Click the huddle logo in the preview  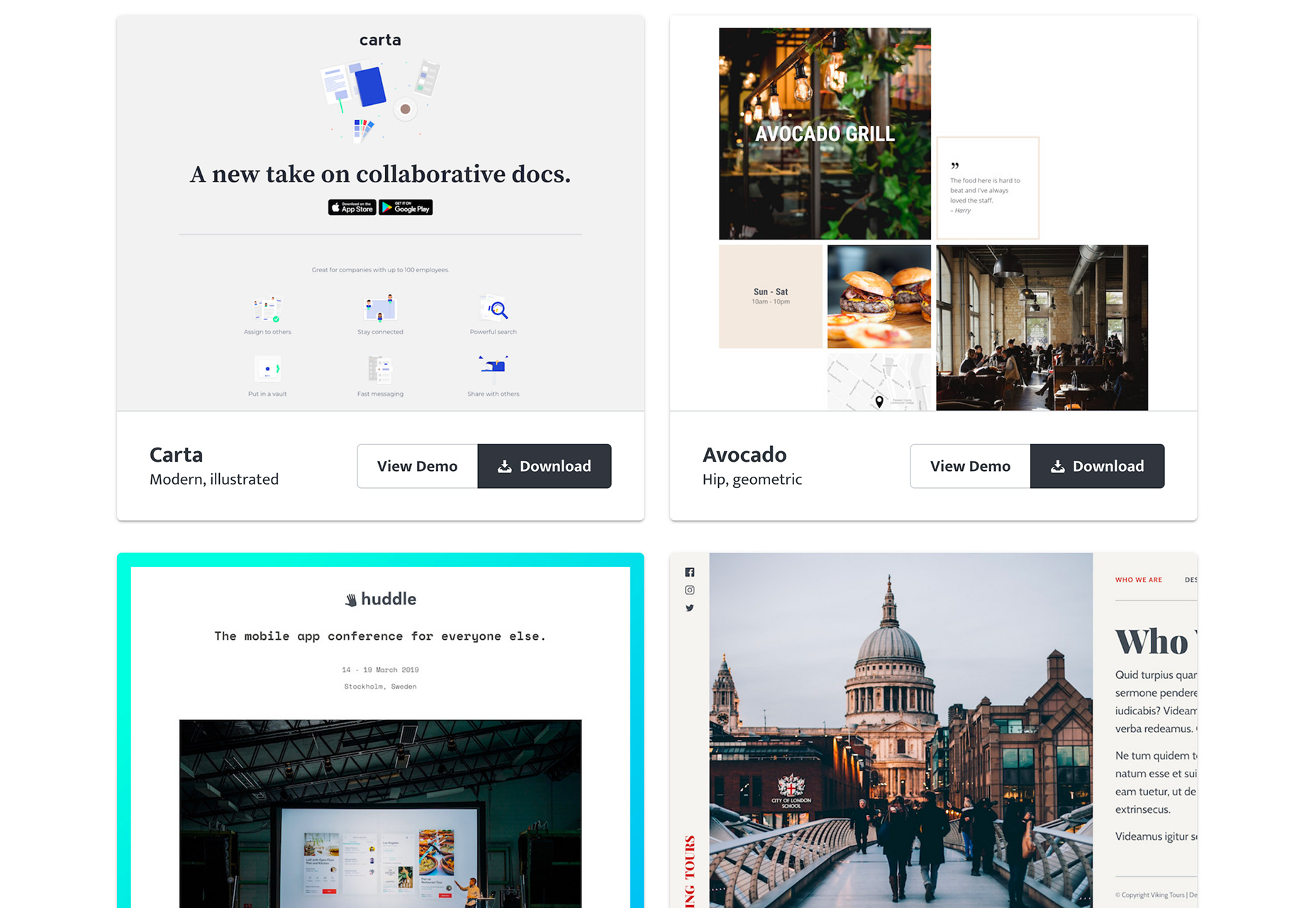coord(380,599)
